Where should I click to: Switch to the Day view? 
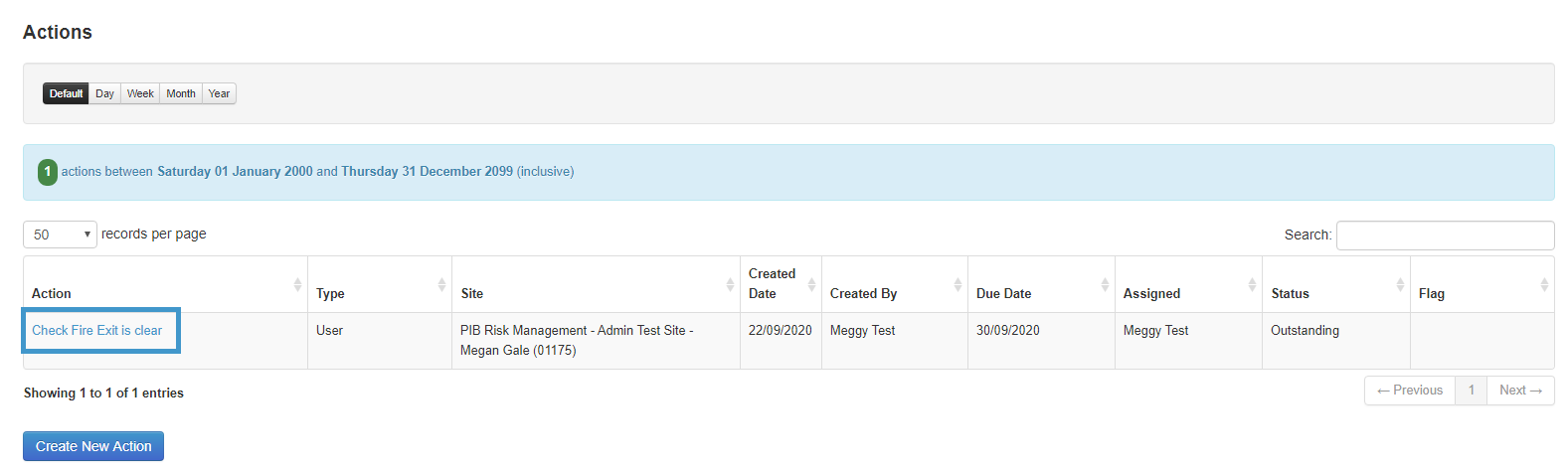104,93
